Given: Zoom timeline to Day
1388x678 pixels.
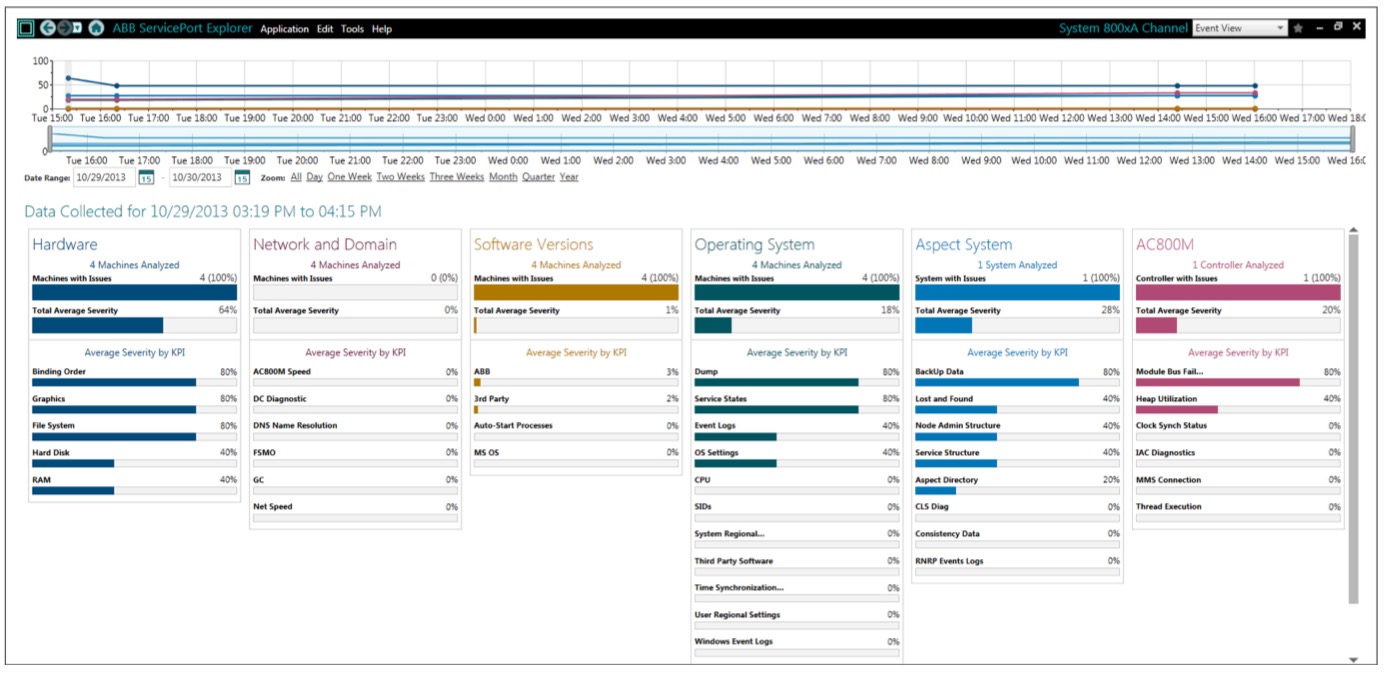Looking at the screenshot, I should [x=314, y=177].
